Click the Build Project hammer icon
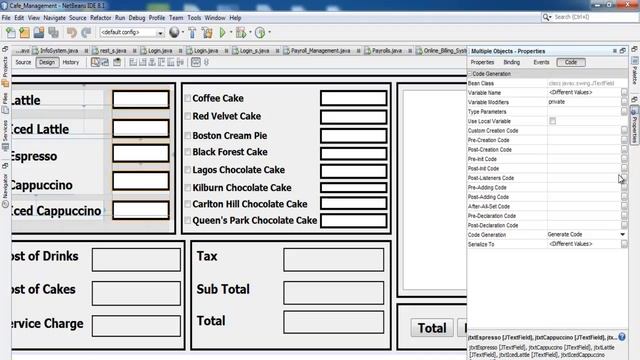Viewport: 640px width, 360px height. [x=192, y=33]
